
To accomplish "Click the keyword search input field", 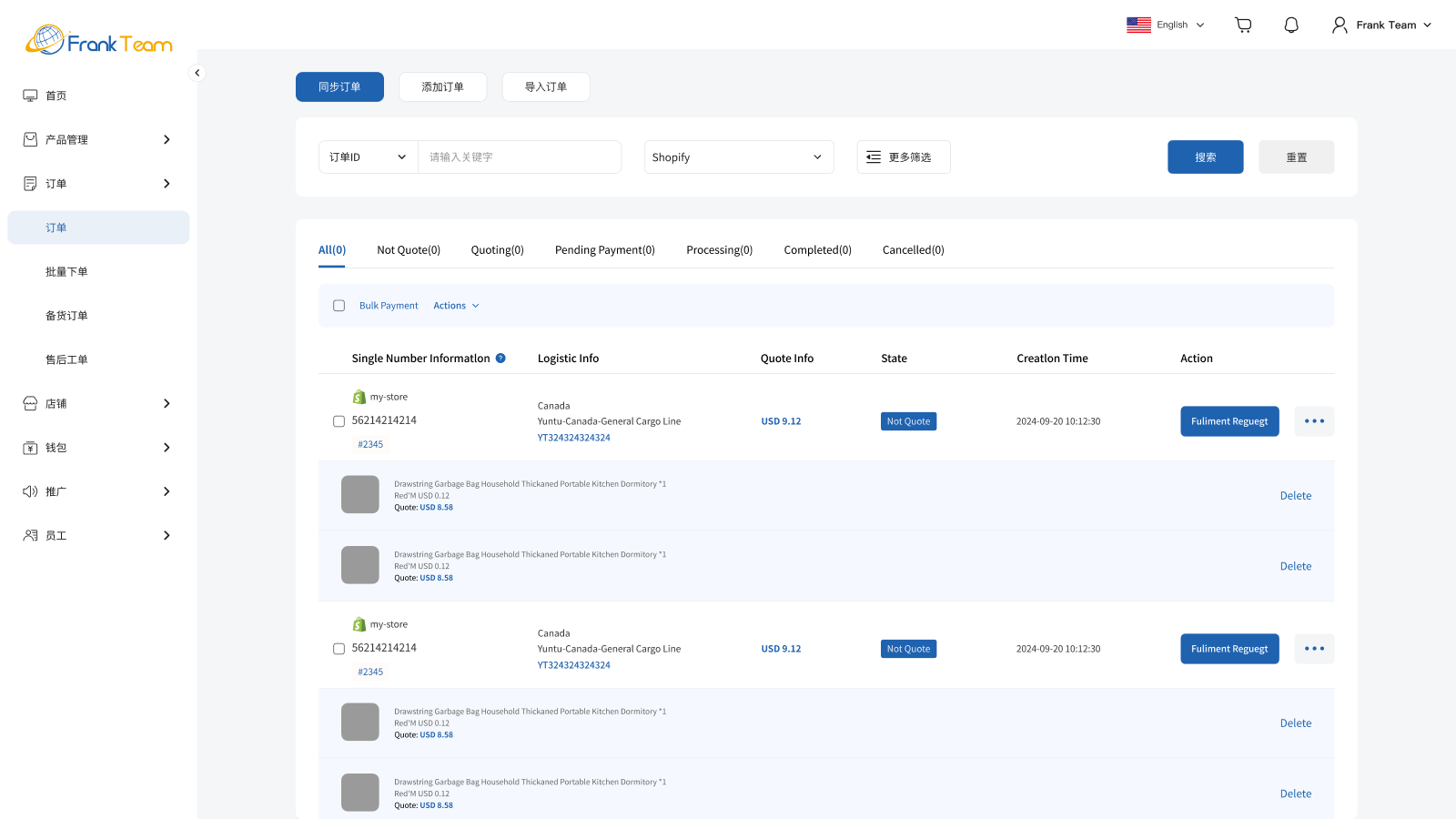I will coord(519,157).
